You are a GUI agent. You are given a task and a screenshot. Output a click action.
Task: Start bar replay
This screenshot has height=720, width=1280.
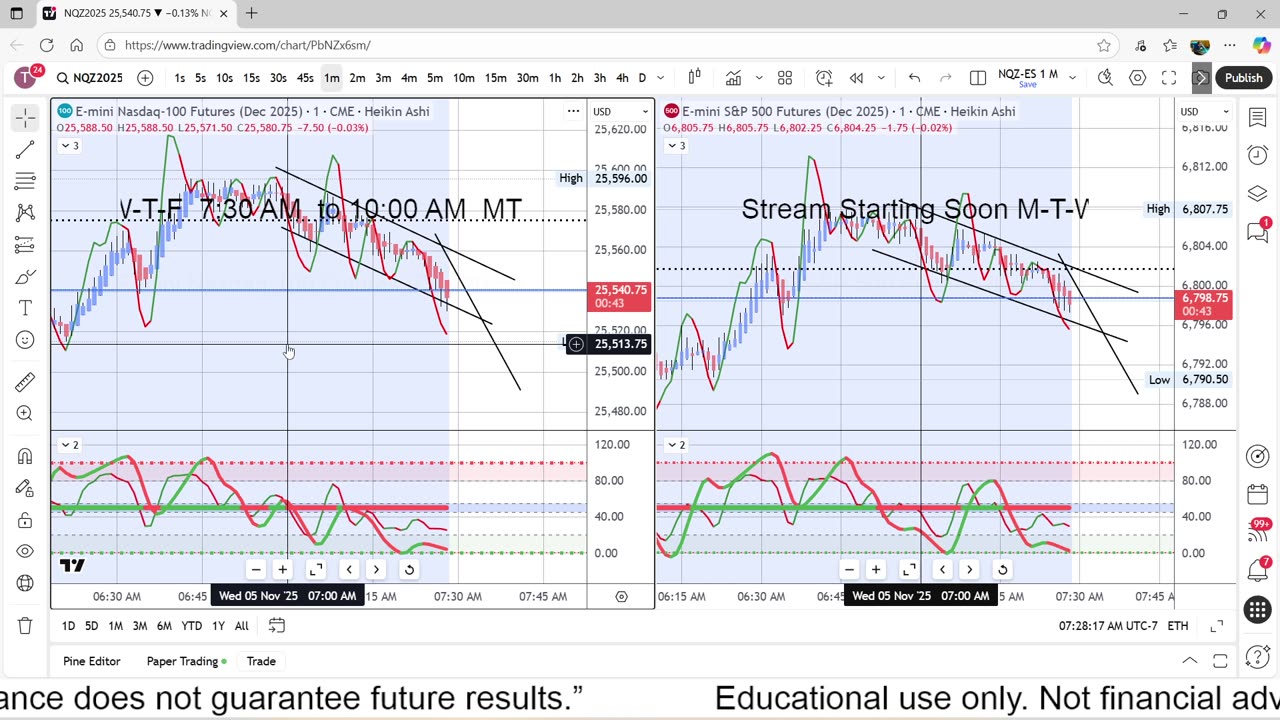(x=856, y=78)
